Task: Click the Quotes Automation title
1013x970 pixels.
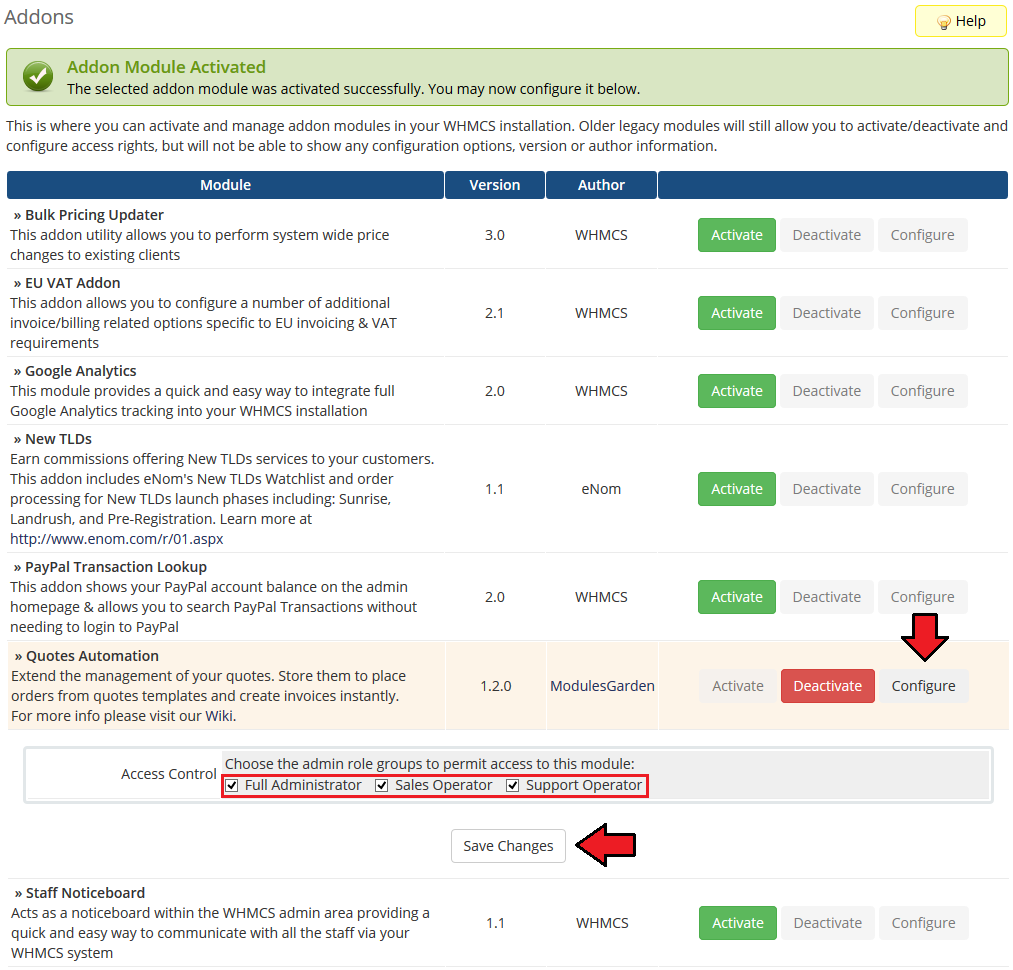Action: click(x=92, y=657)
